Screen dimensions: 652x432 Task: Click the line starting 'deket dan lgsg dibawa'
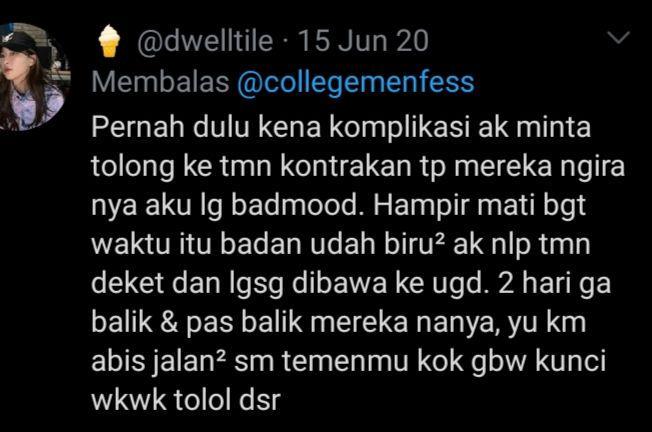tap(351, 284)
